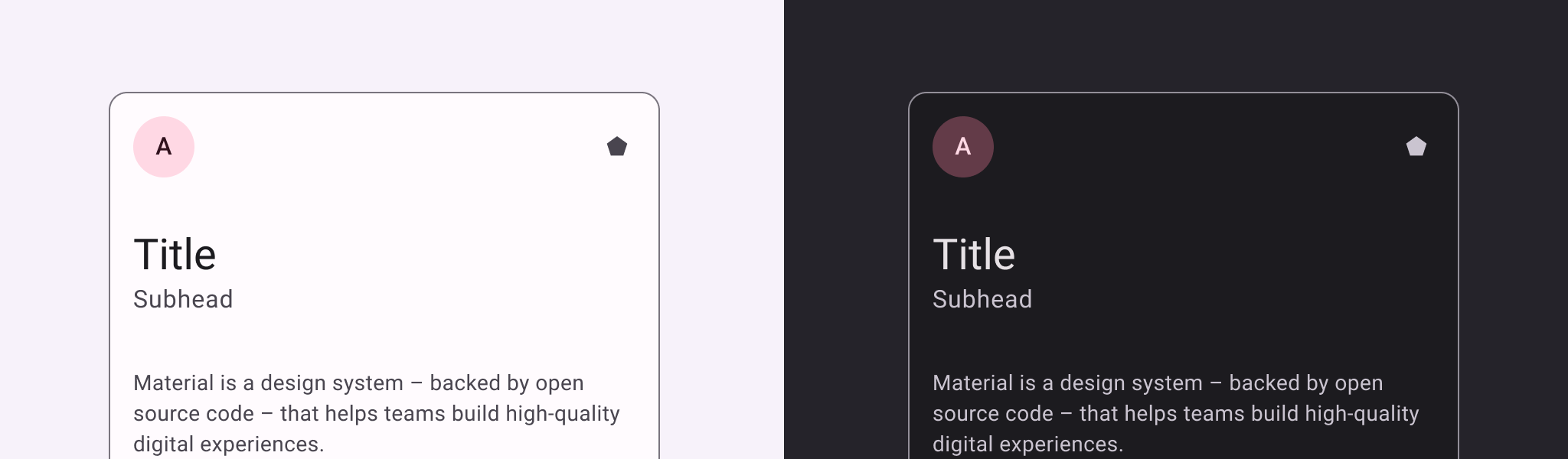Screen dimensions: 1568x459
Task: Select the "Title" heading on the dark card
Action: pos(974,255)
